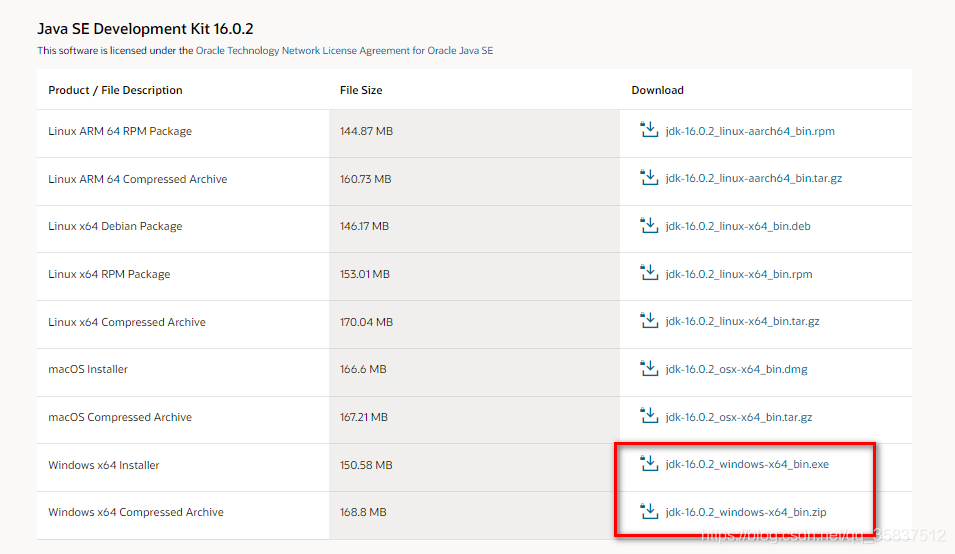
Task: Download jdk-16.0.2_linux-x64_bin.tar.gz link
Action: 742,321
